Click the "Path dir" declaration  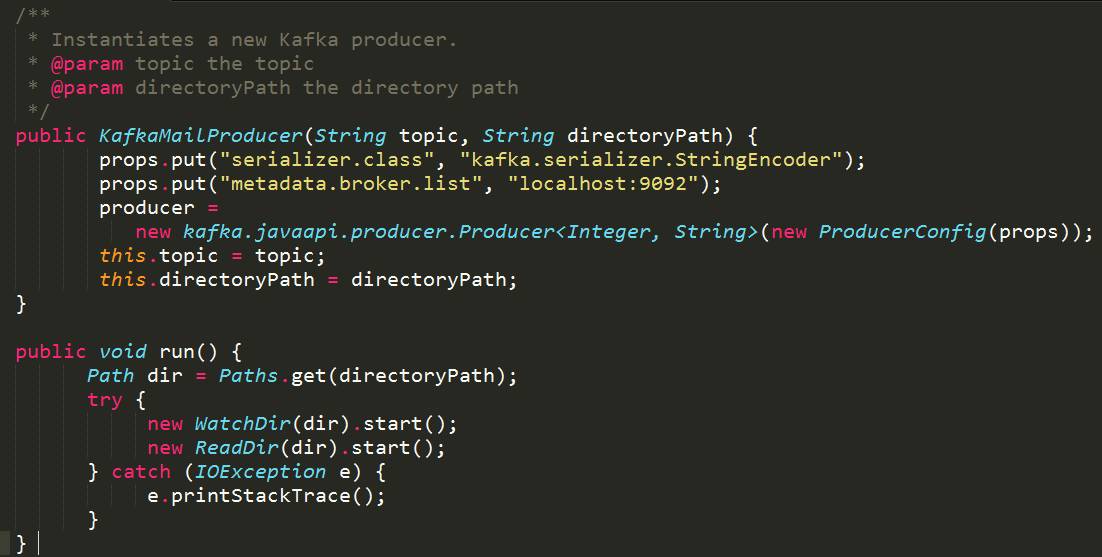point(134,376)
